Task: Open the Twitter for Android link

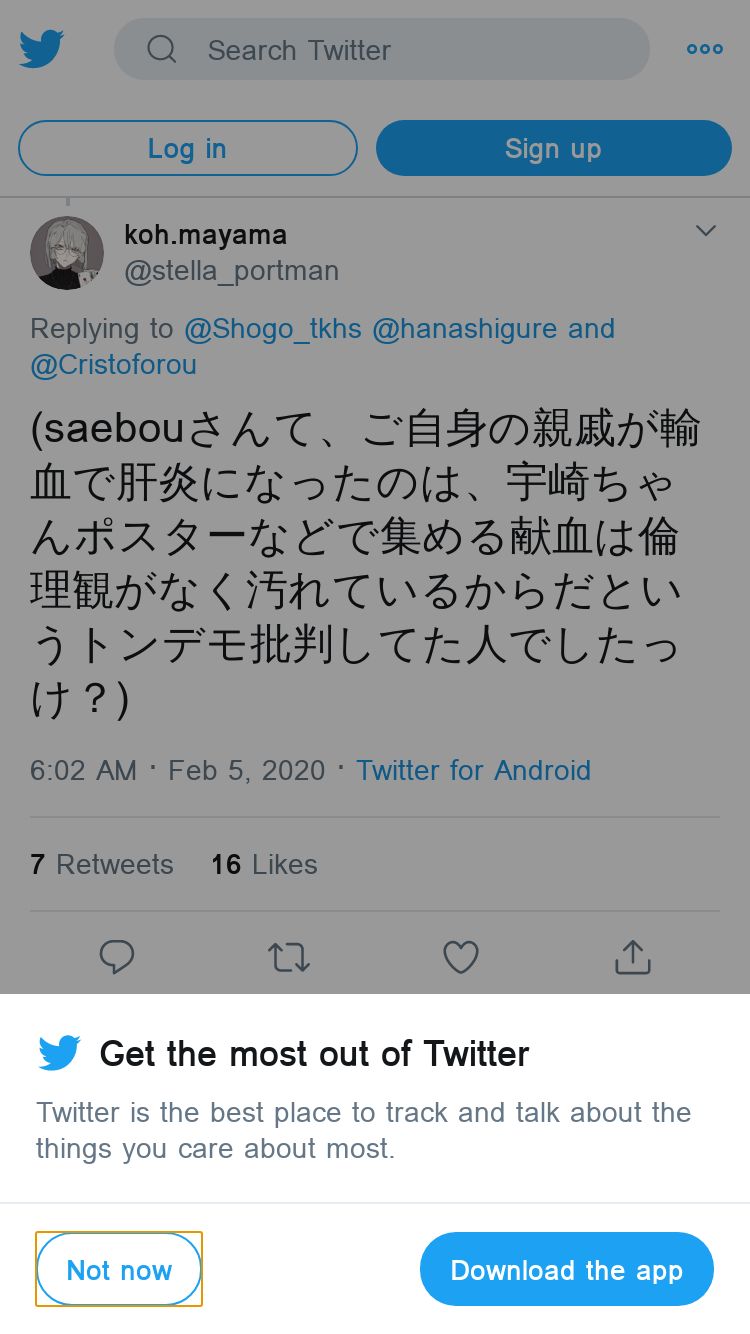Action: point(473,770)
